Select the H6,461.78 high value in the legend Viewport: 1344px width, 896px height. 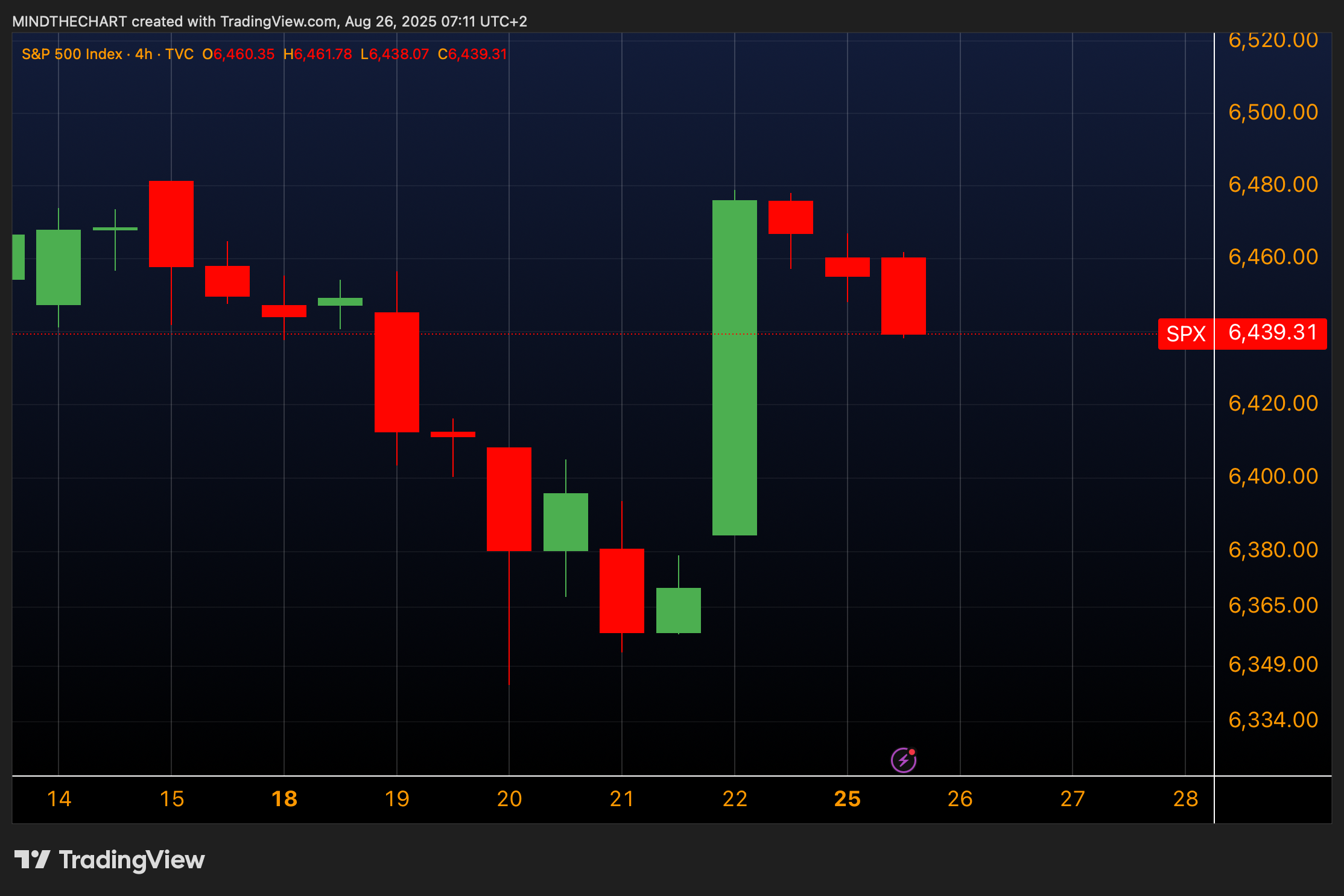click(x=317, y=54)
